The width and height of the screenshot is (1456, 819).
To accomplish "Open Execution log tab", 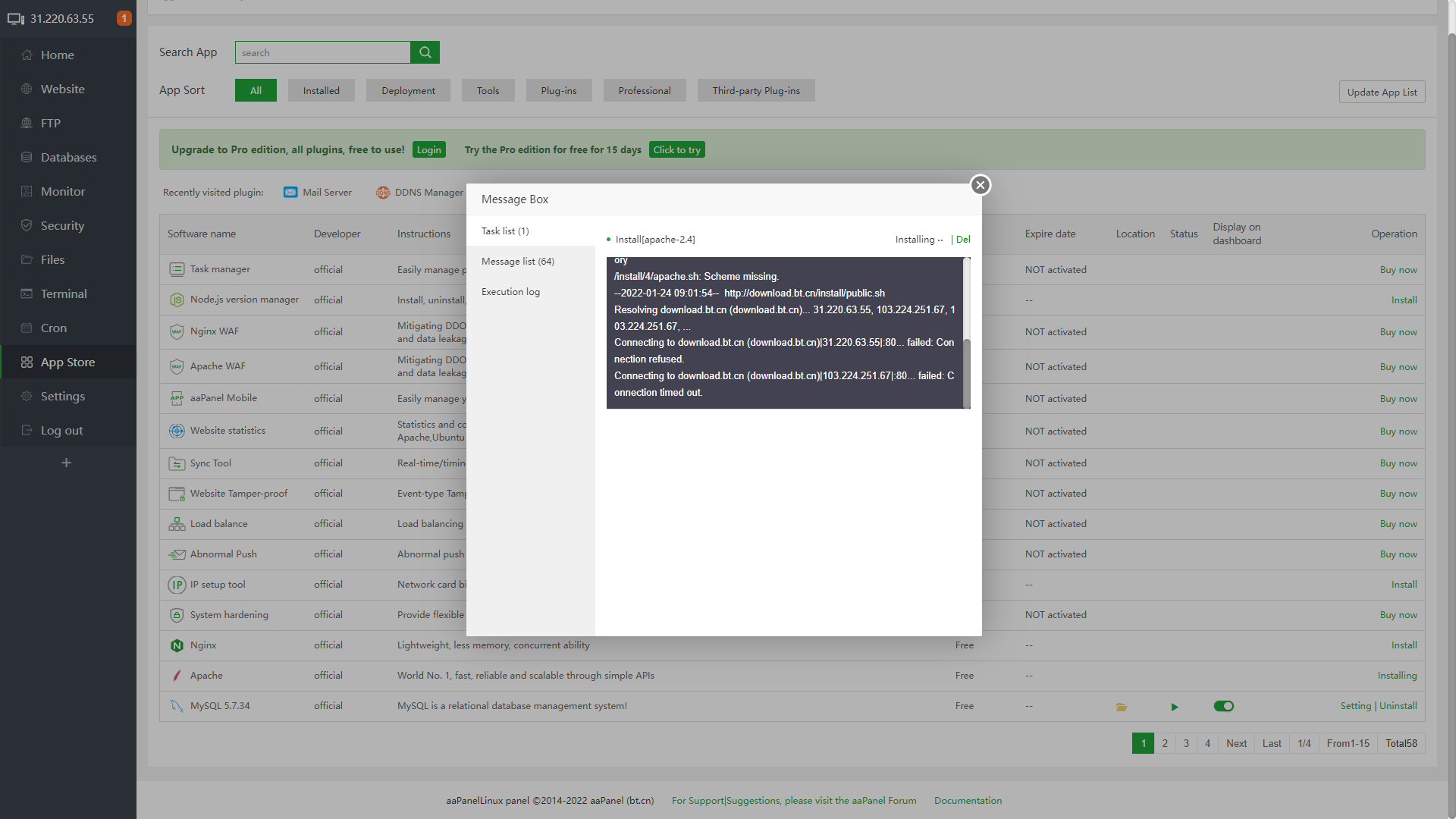I will coord(510,292).
